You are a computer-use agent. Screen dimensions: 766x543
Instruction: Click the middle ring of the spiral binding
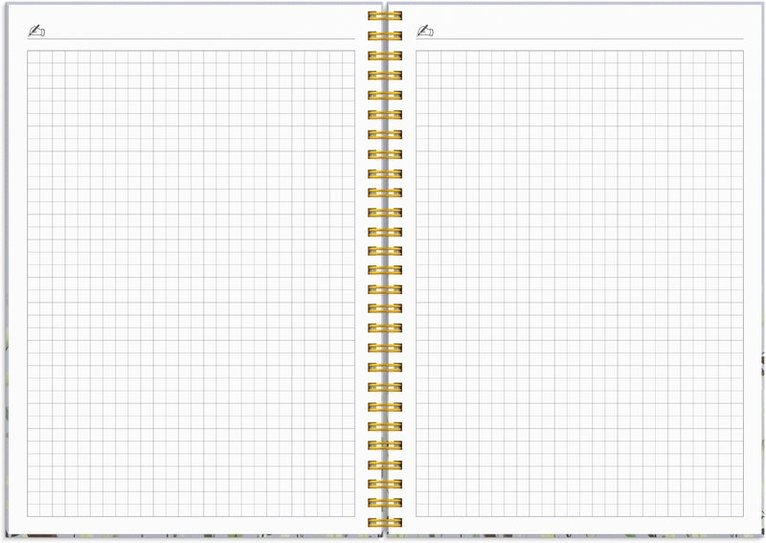point(384,270)
